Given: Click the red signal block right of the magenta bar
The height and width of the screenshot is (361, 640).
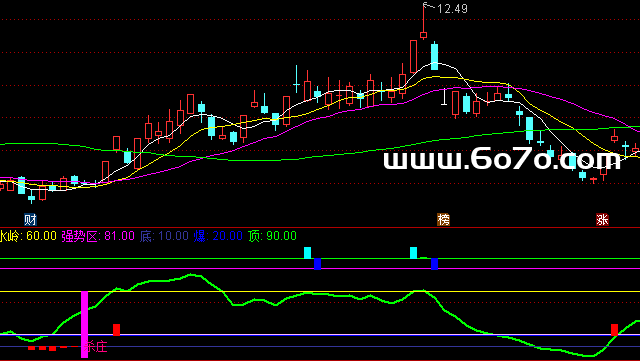Looking at the screenshot, I should coord(116,330).
